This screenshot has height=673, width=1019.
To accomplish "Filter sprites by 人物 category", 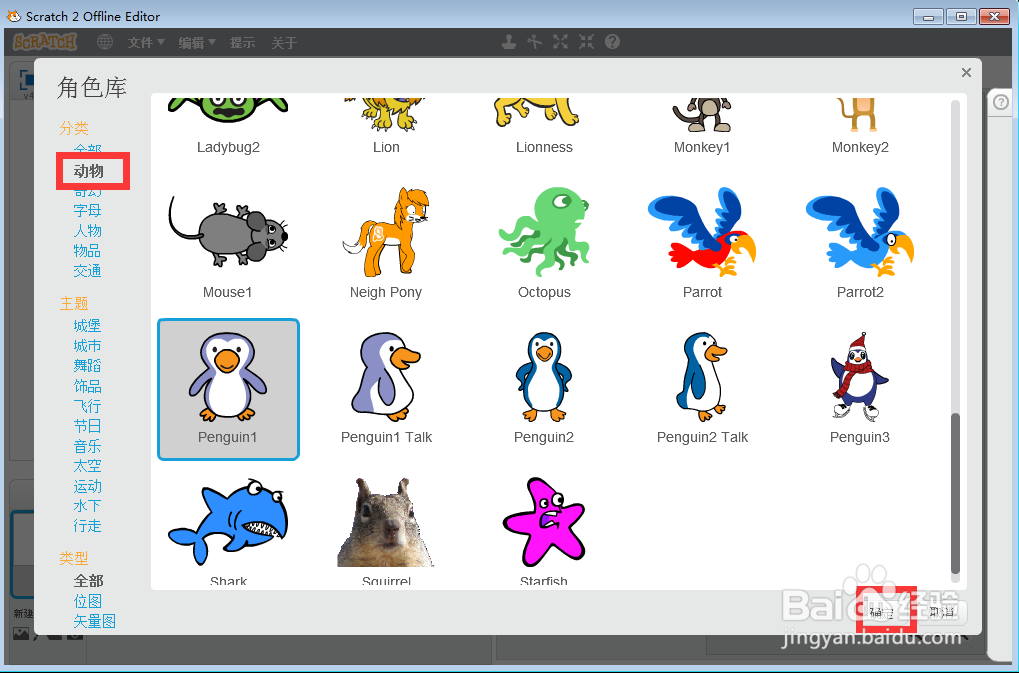I will pyautogui.click(x=87, y=231).
